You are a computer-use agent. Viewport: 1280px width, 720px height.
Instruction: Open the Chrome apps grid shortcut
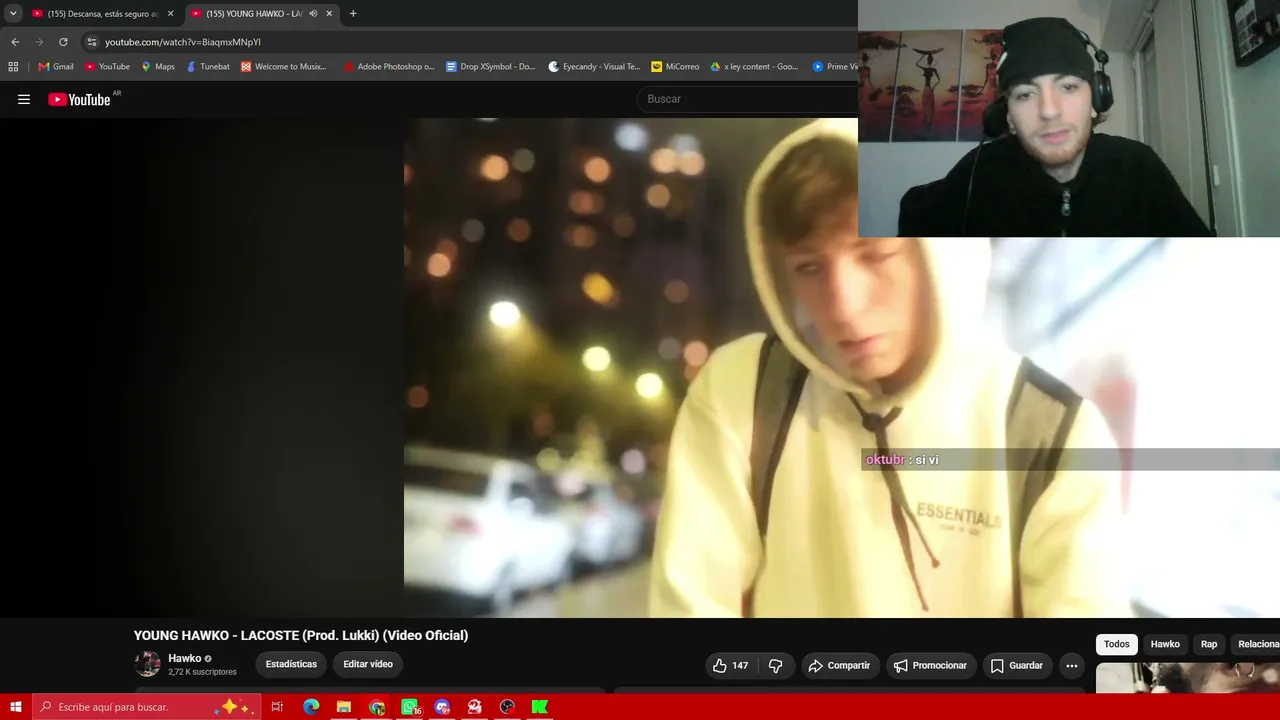13,67
